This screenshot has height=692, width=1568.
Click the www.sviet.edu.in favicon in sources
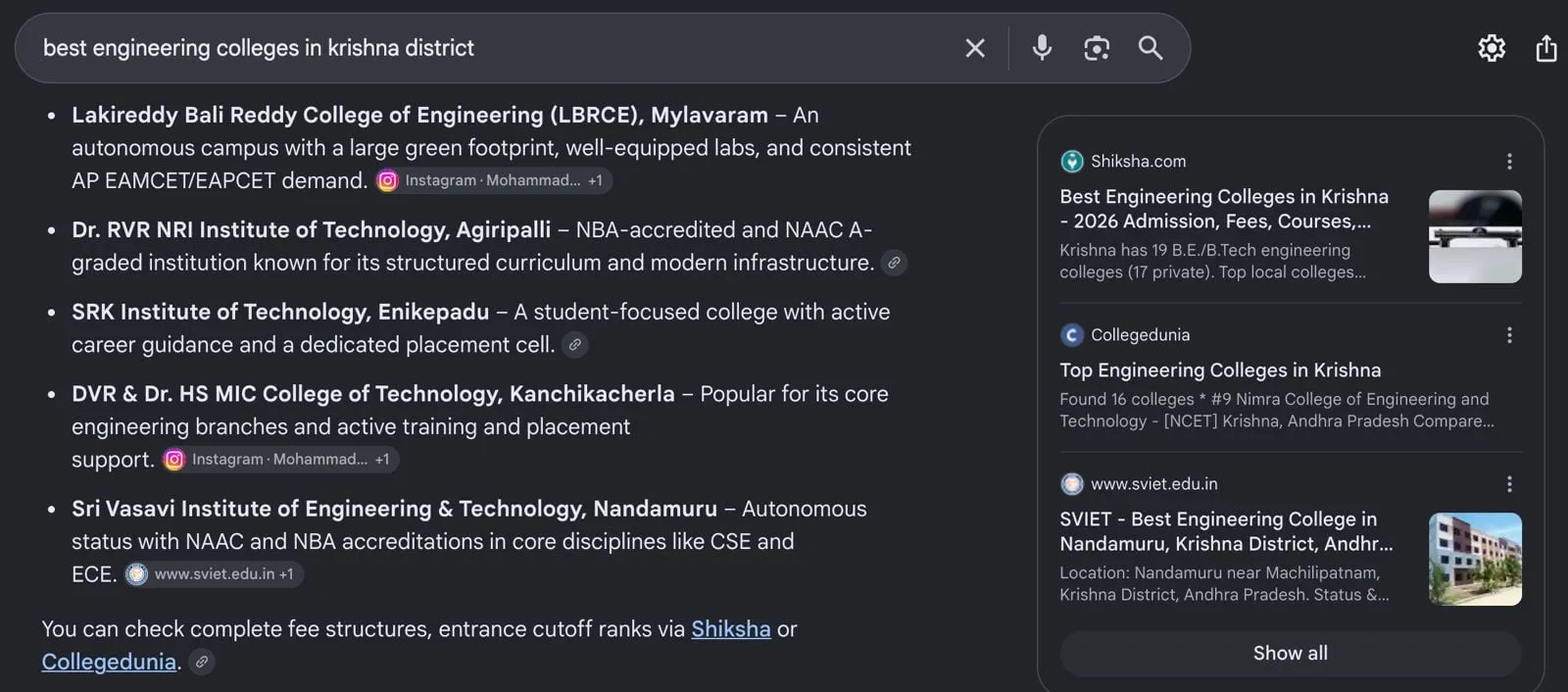click(1072, 484)
